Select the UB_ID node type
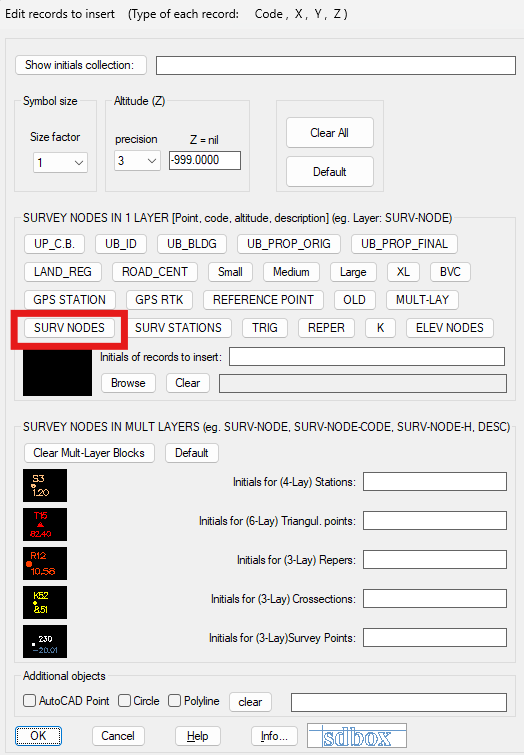The image size is (524, 755). point(121,244)
